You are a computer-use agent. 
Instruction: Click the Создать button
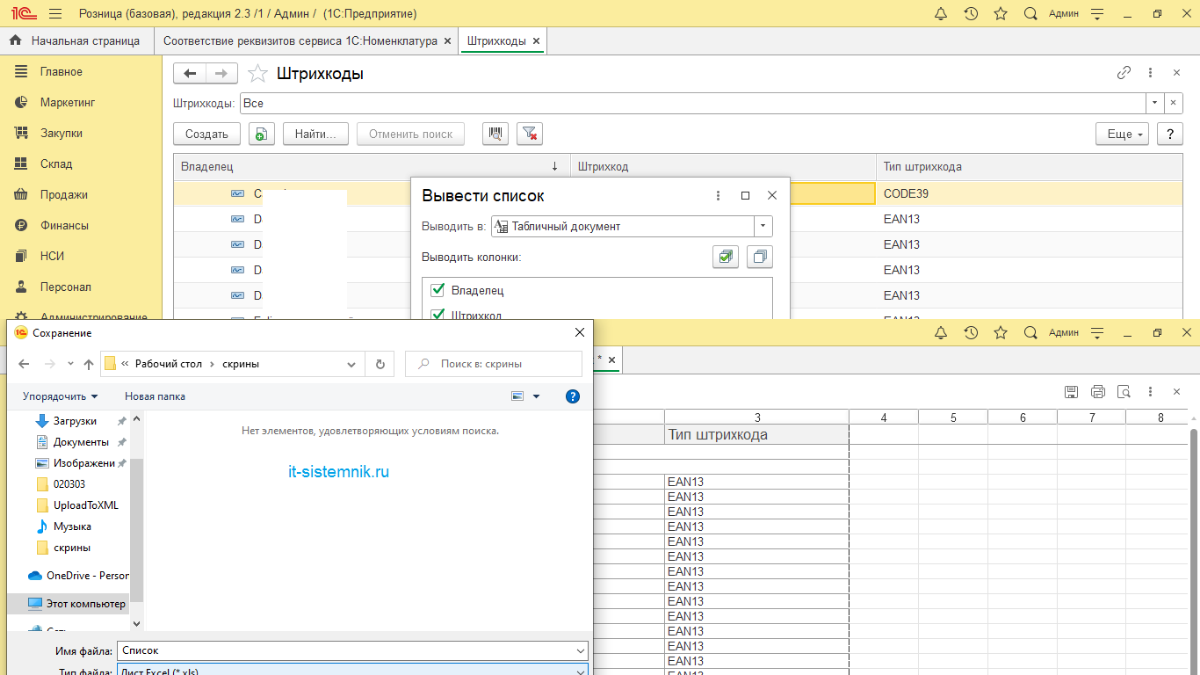207,134
